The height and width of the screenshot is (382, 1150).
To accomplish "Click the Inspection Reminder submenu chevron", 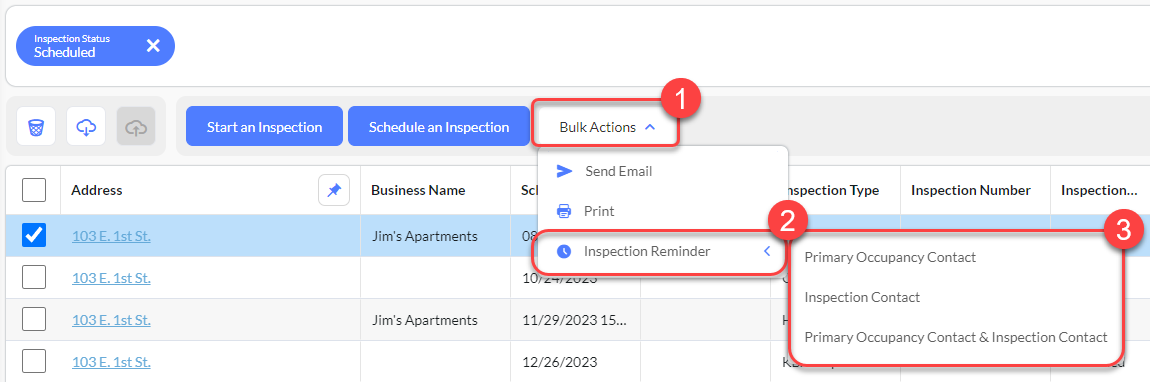I will coord(766,251).
